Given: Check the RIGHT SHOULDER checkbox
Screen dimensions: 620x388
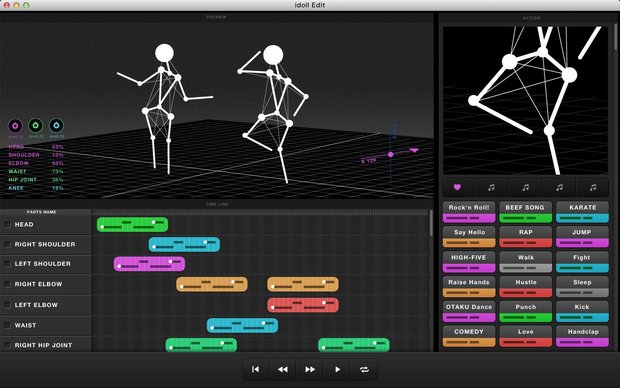Looking at the screenshot, I should (7, 244).
